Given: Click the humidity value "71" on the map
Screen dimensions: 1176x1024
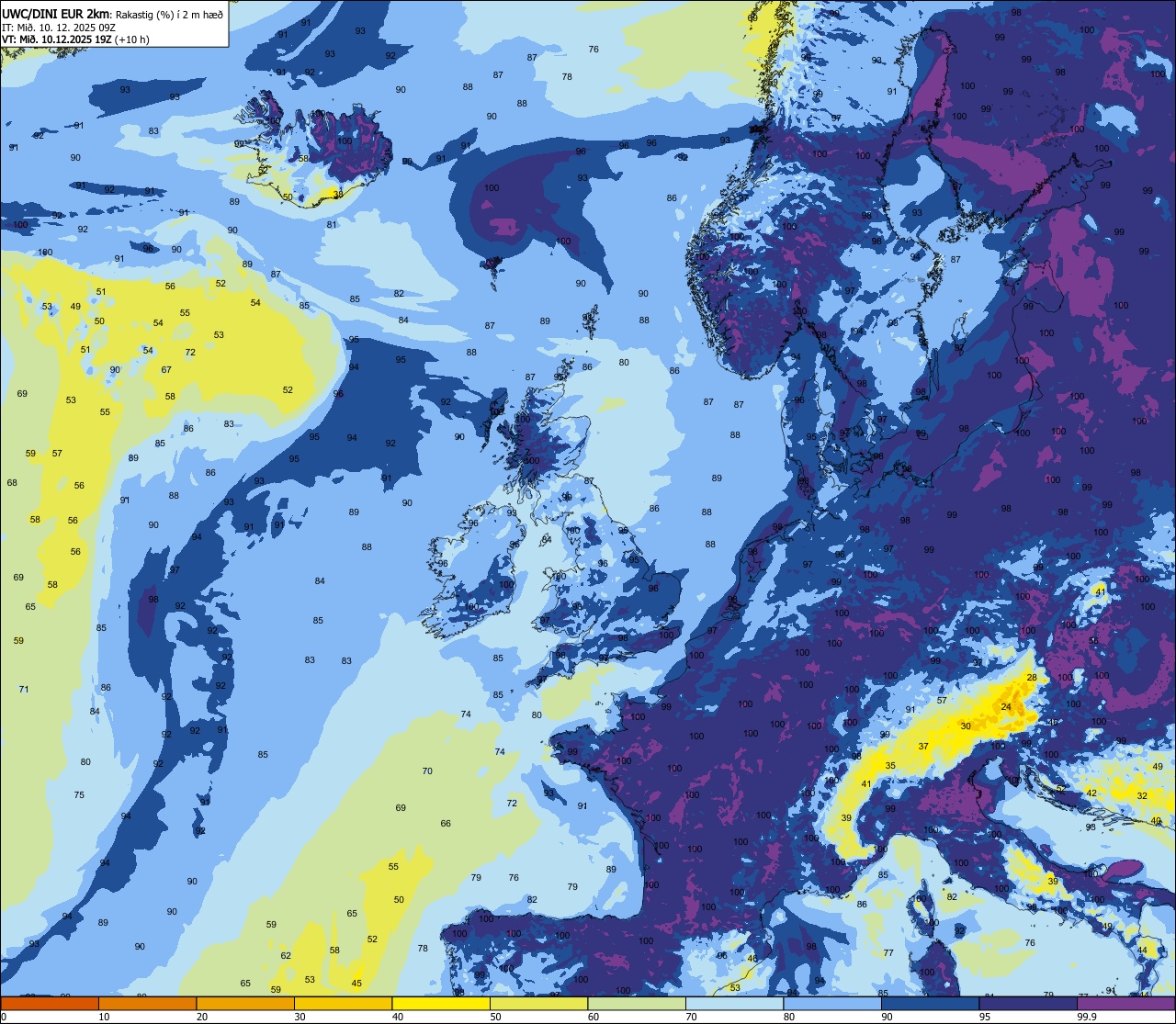Looking at the screenshot, I should click(x=24, y=689).
